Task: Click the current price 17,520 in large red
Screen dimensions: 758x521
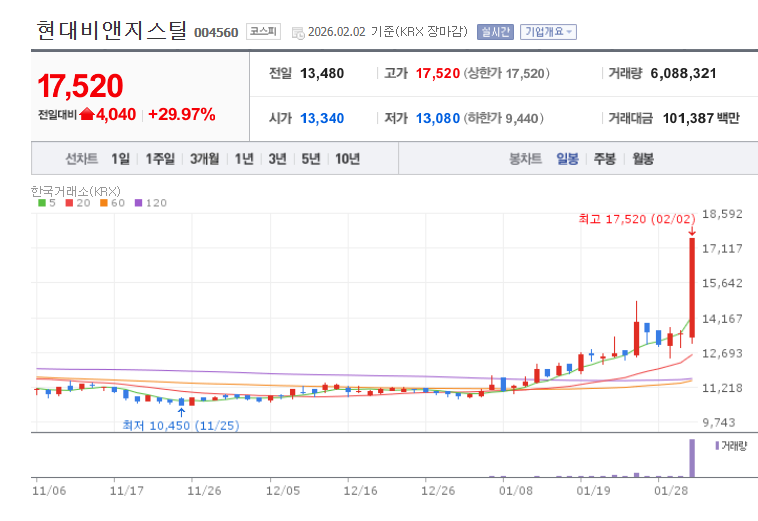Action: coord(80,86)
